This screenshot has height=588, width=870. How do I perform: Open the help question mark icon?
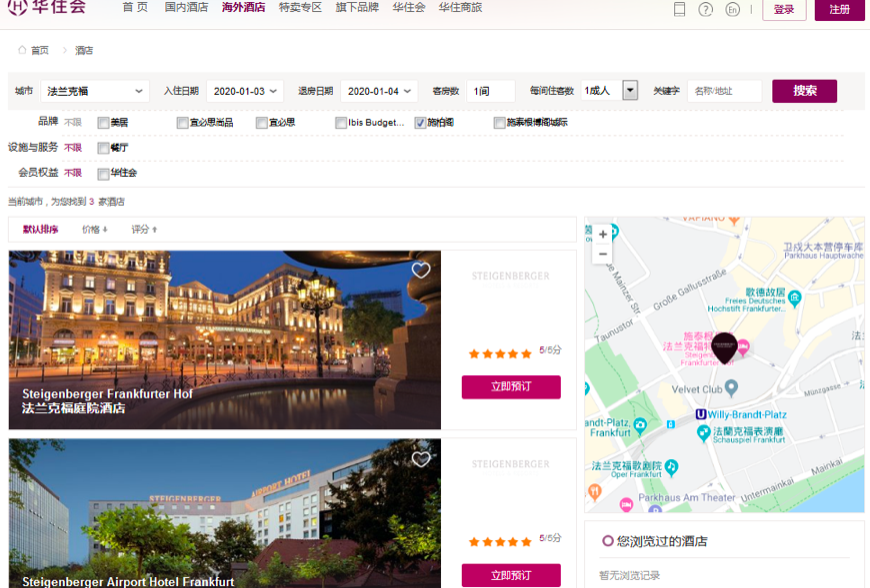(x=706, y=9)
